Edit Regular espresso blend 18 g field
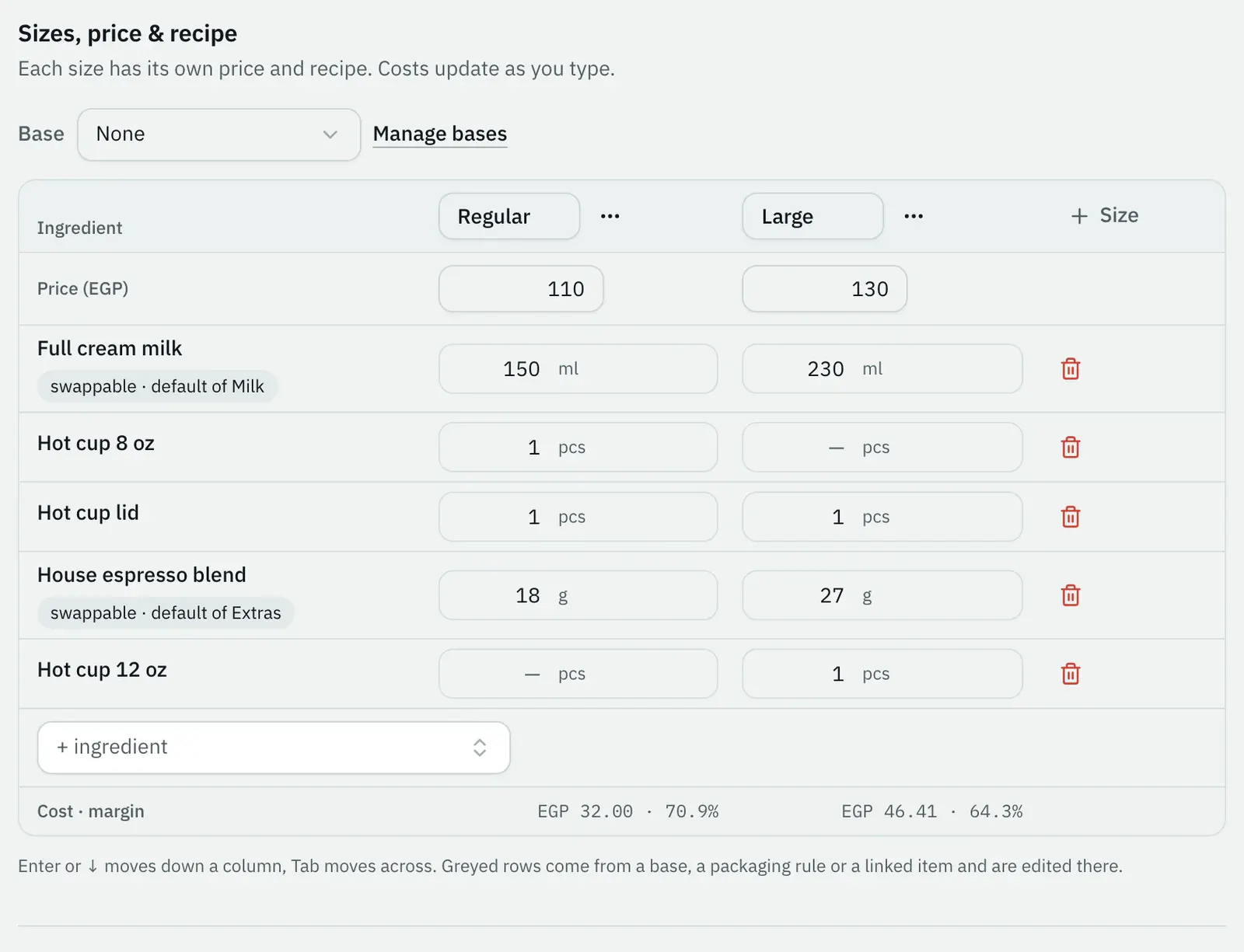The image size is (1244, 952). 578,595
